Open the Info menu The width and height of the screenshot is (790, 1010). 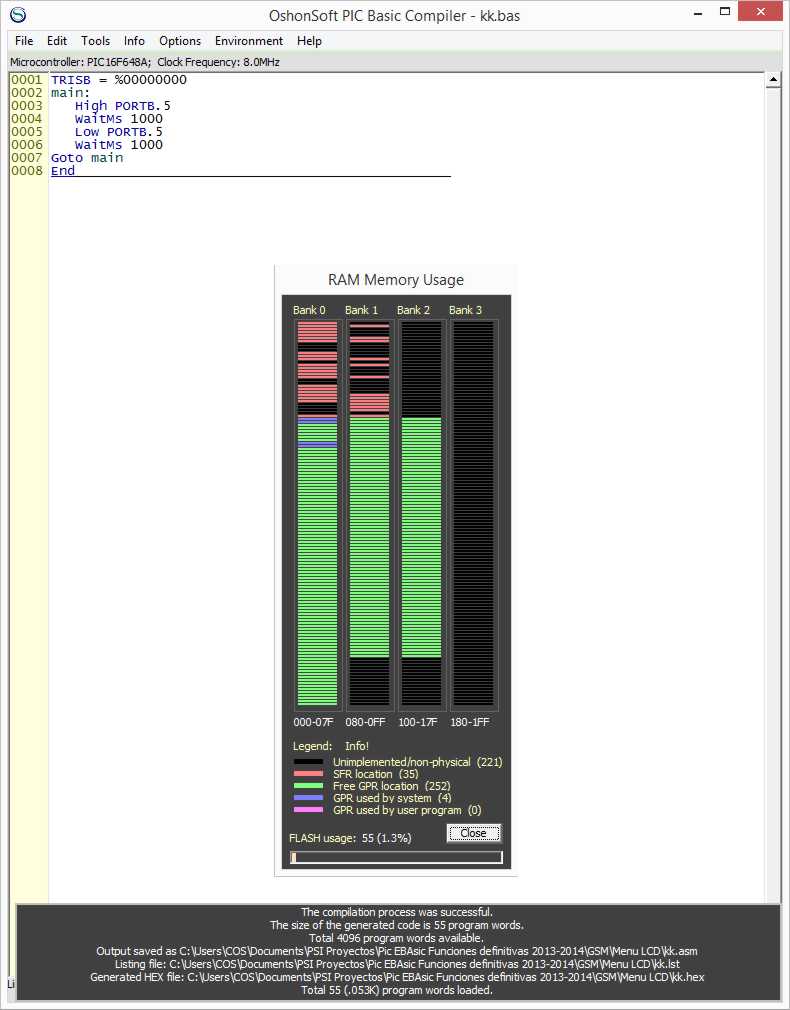click(134, 41)
